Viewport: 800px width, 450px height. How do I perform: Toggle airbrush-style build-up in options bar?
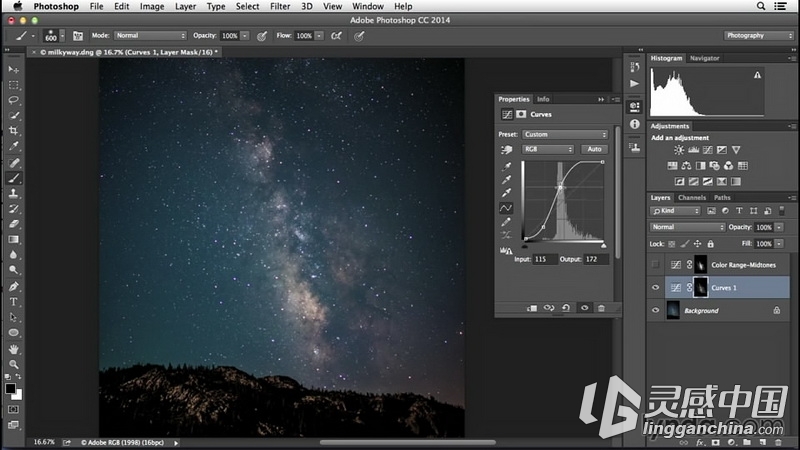tap(336, 36)
